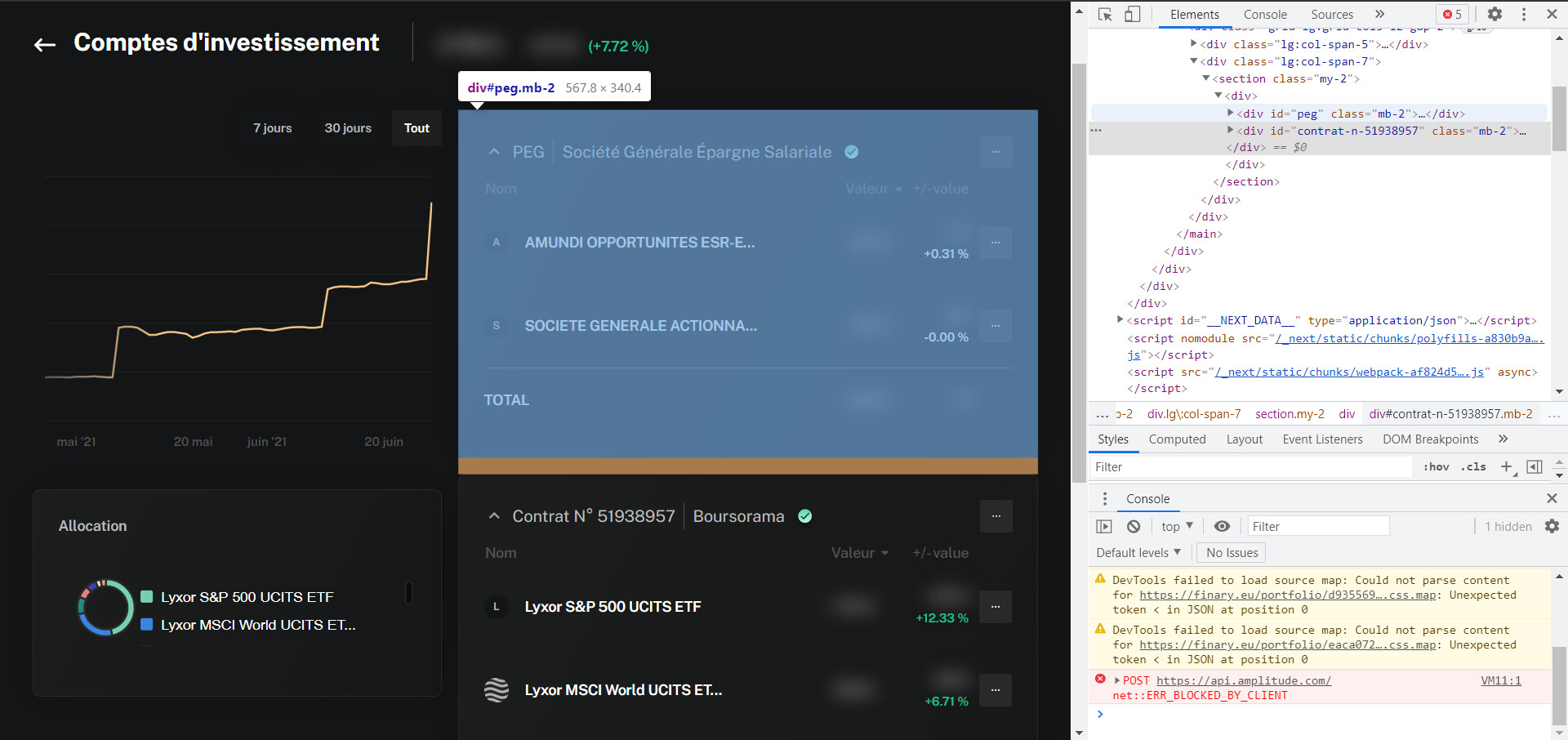Toggle the .cls class editor
The height and width of the screenshot is (740, 1568).
1473,467
